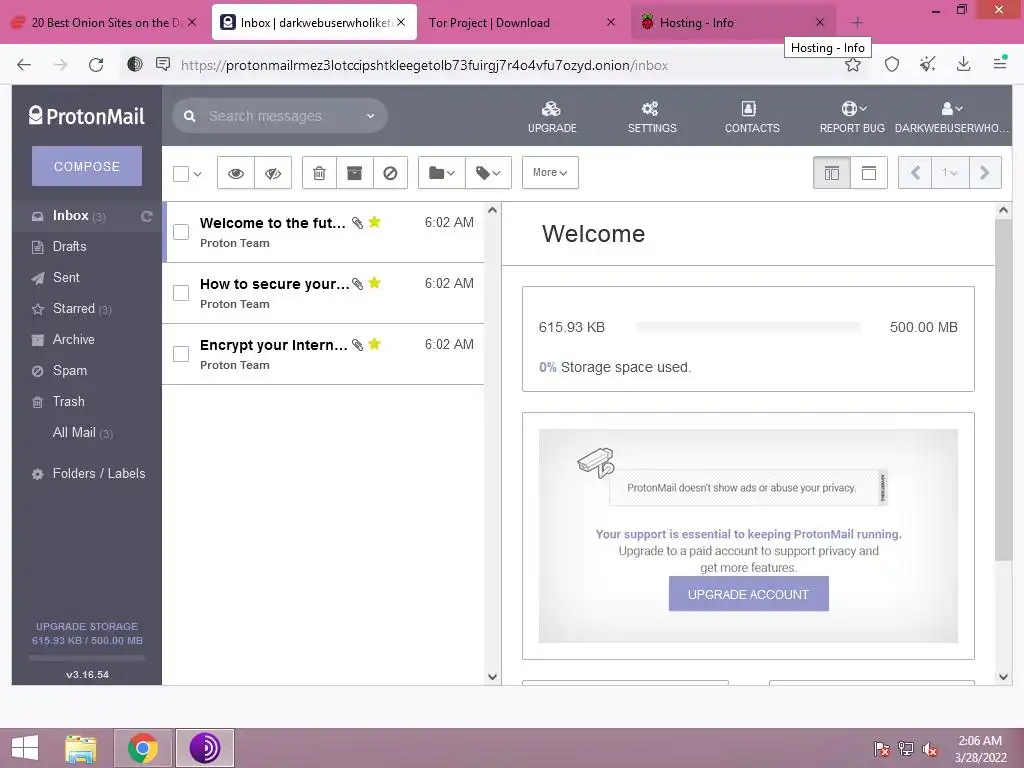The width and height of the screenshot is (1024, 768).
Task: Check the 'How to secure your...' message checkbox
Action: 181,293
